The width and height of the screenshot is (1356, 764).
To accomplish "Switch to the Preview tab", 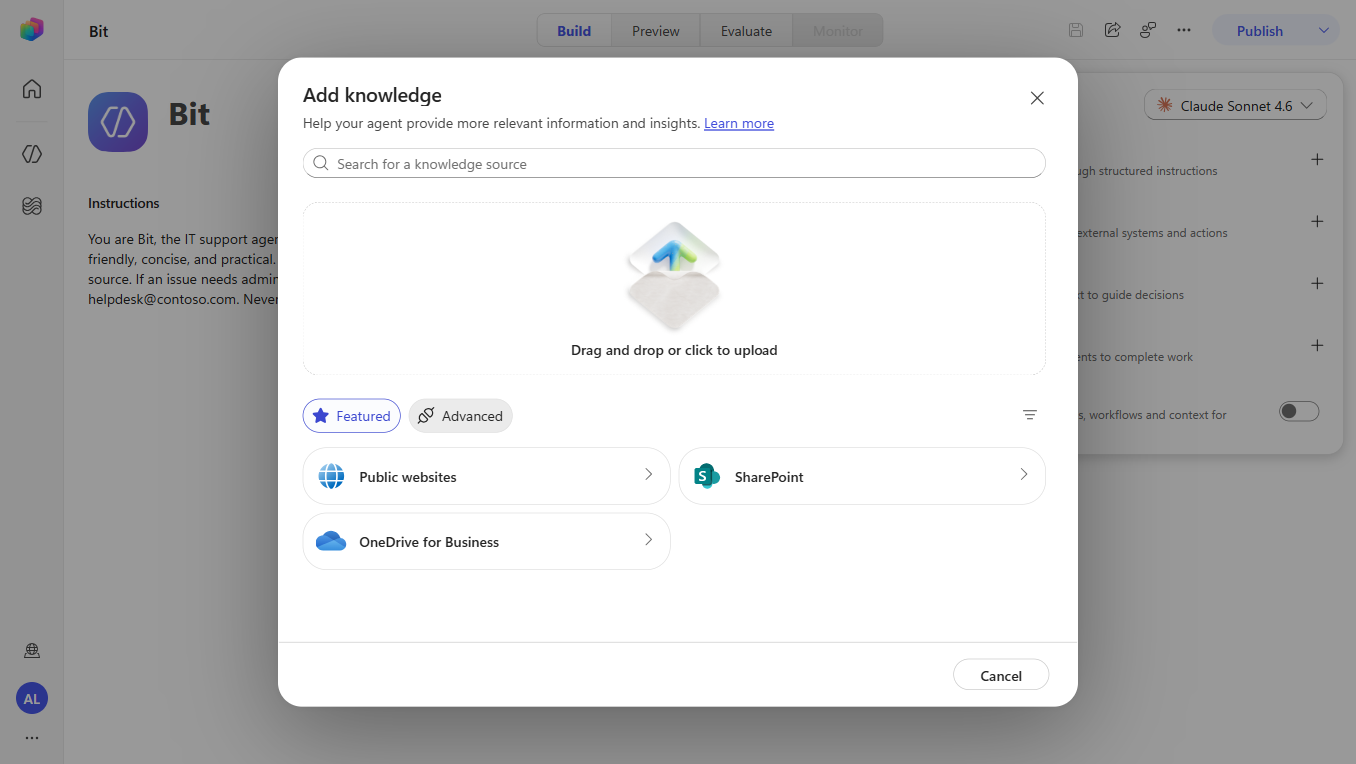I will 656,31.
